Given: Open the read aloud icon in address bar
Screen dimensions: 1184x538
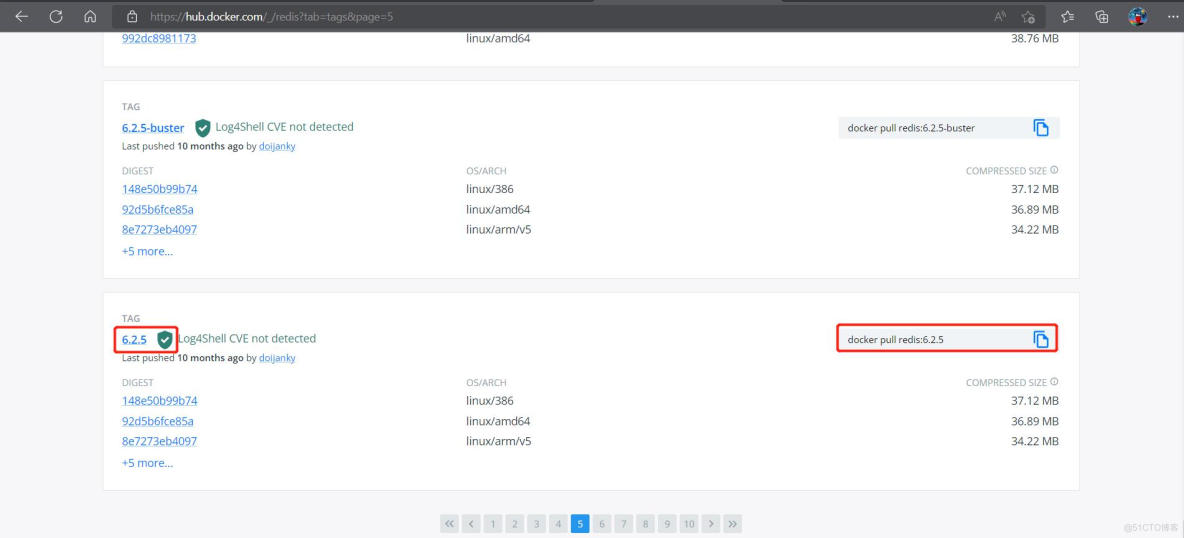Looking at the screenshot, I should 1000,16.
